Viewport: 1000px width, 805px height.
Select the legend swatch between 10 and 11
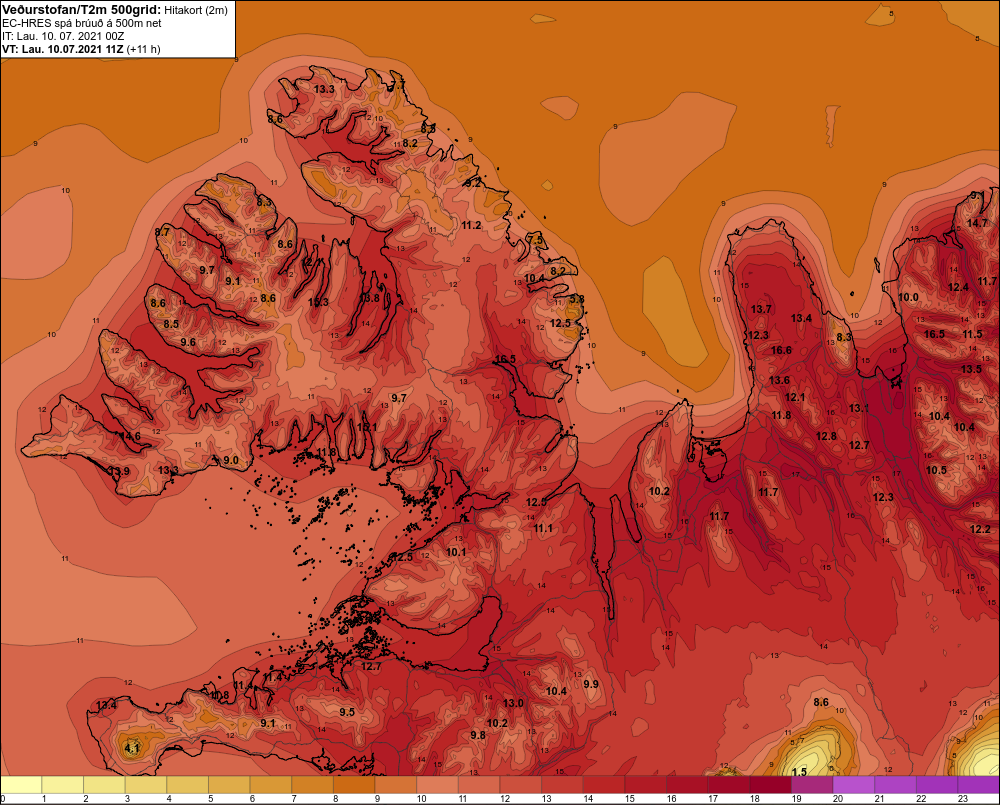coord(438,785)
